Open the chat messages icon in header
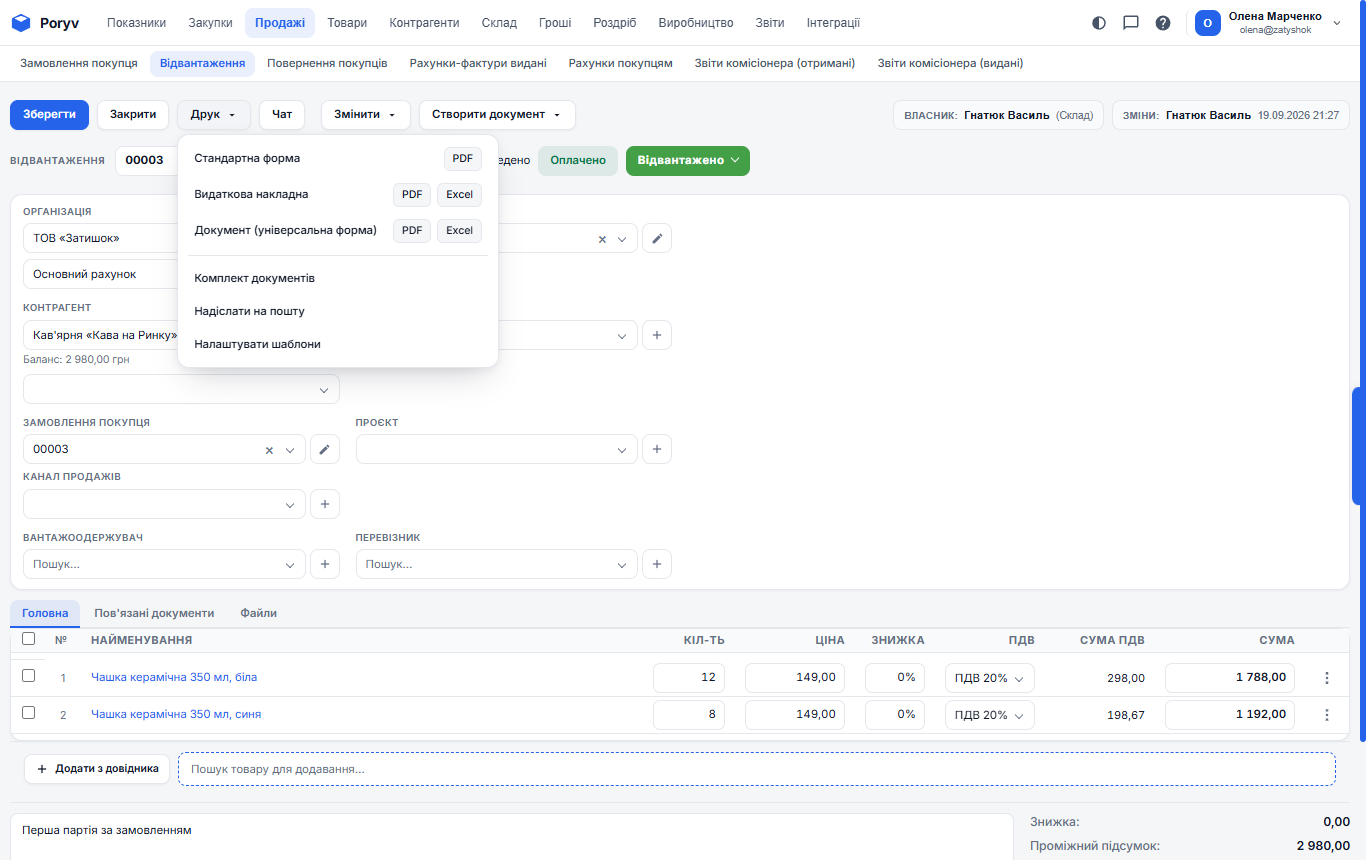 coord(1131,23)
